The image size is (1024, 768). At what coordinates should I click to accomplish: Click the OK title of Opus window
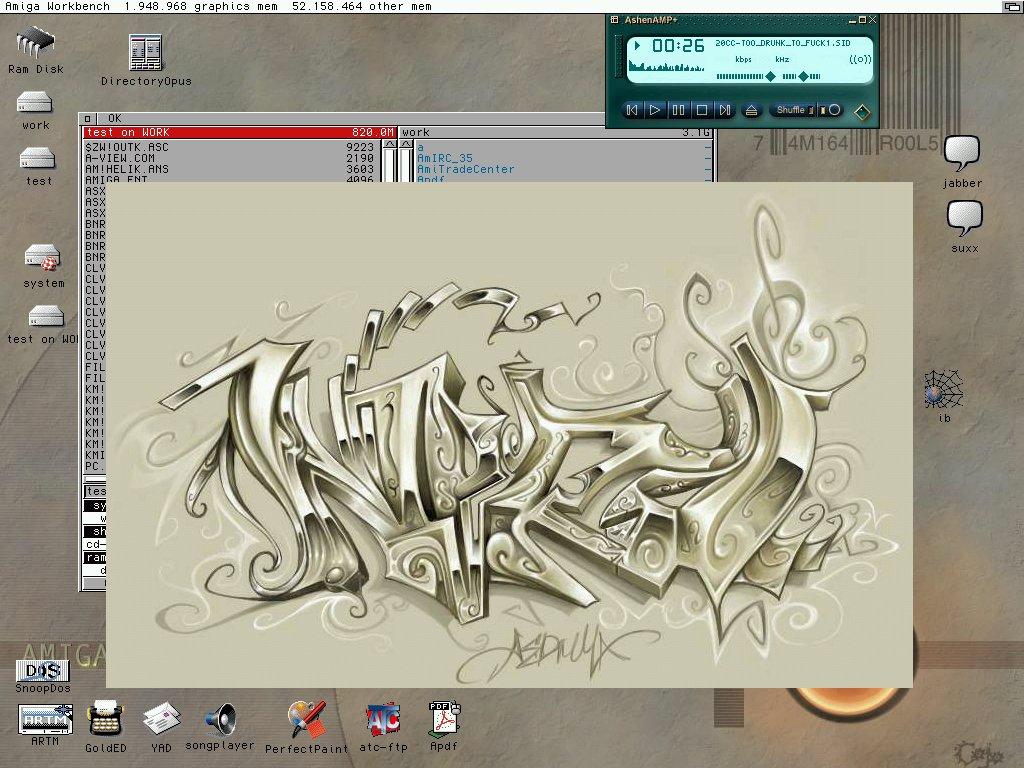pyautogui.click(x=114, y=118)
